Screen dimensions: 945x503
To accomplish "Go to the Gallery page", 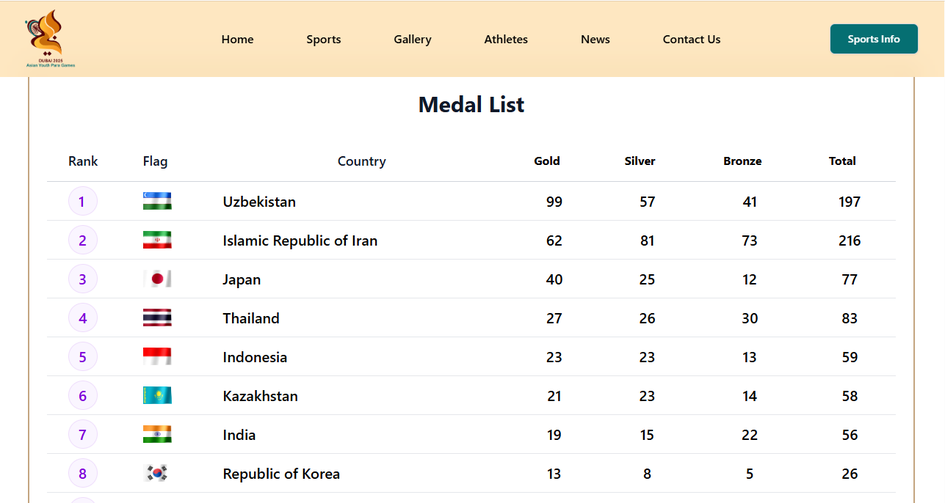I will [x=412, y=40].
